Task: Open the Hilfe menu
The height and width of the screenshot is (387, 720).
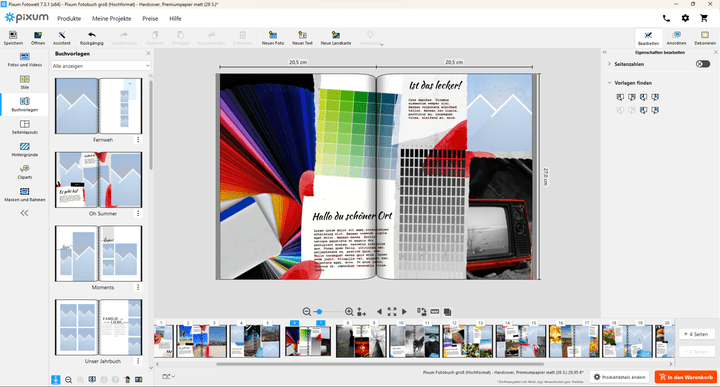Action: (175, 18)
